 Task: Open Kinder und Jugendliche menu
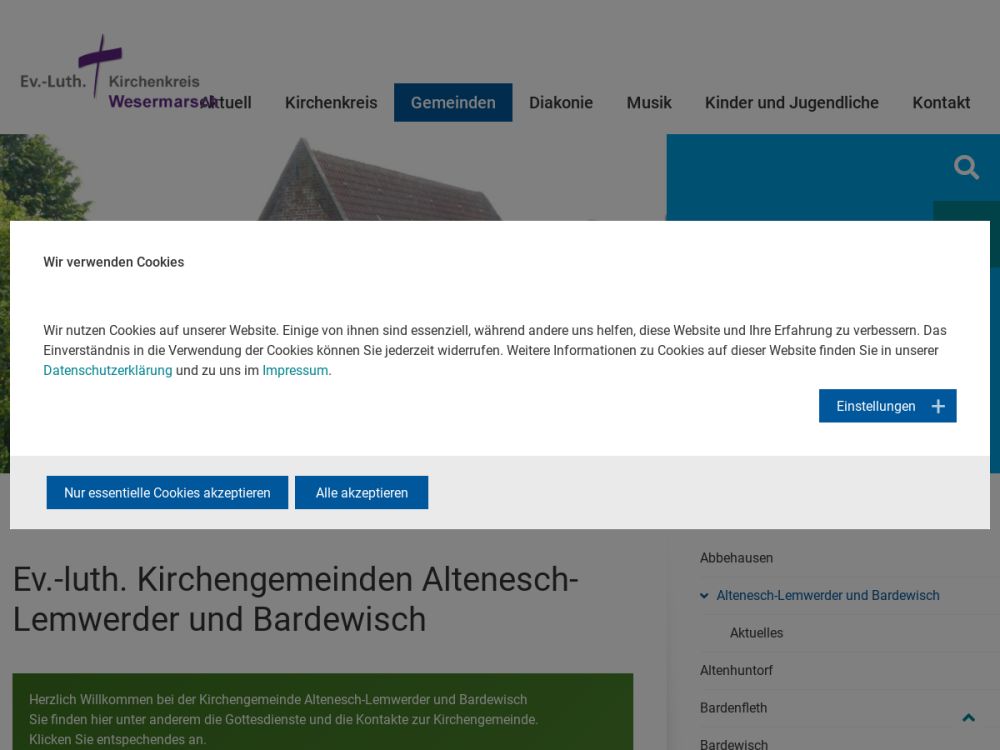tap(791, 103)
